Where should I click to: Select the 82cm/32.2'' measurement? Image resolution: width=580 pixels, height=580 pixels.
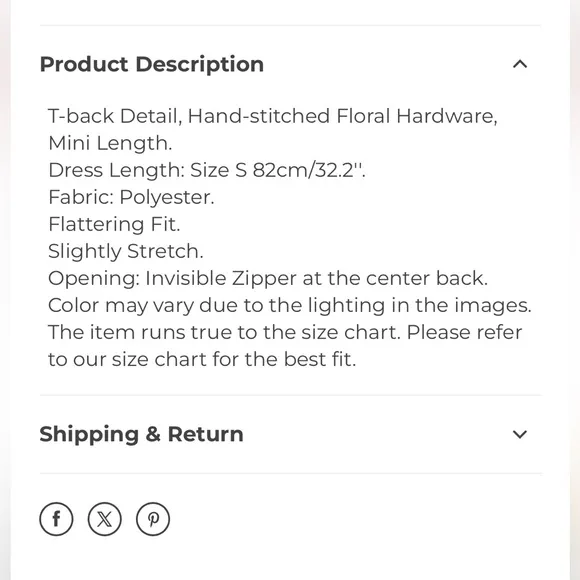pyautogui.click(x=309, y=170)
